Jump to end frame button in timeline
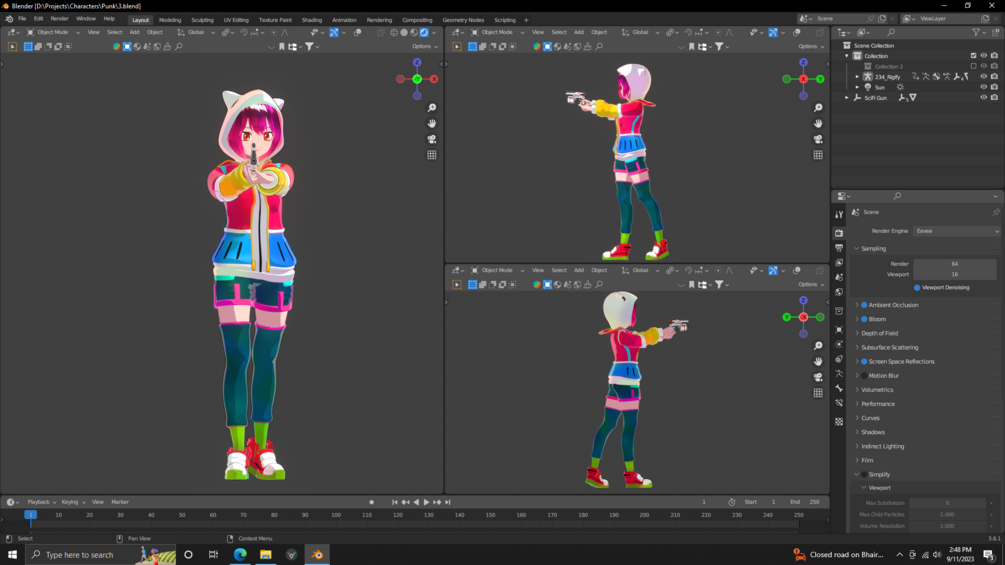This screenshot has height=565, width=1005. coord(447,502)
